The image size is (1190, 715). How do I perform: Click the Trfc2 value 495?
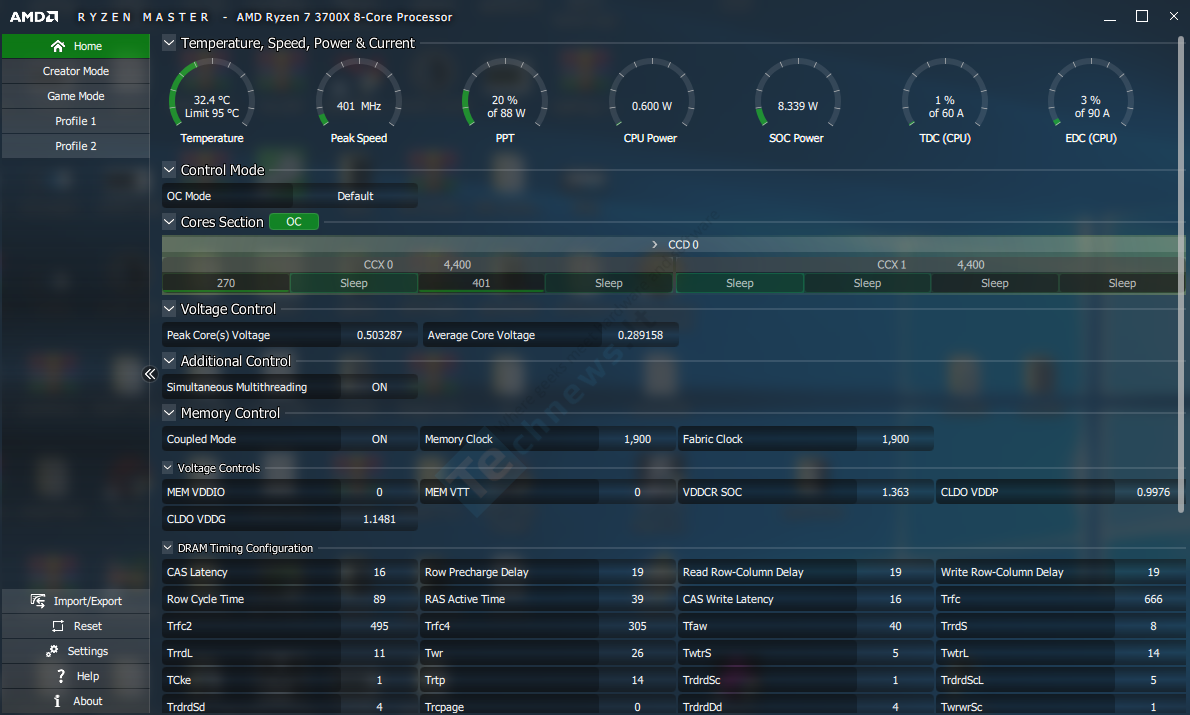click(x=379, y=626)
